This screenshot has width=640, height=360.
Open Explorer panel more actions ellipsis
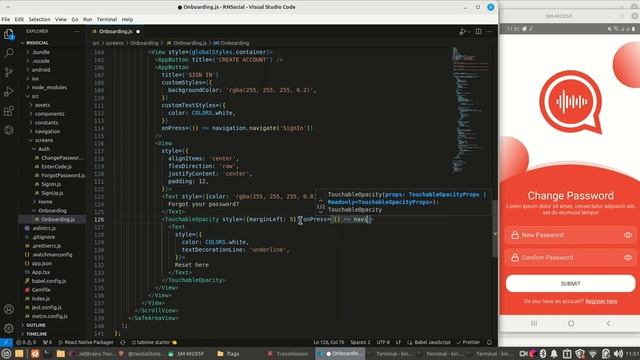coord(77,31)
